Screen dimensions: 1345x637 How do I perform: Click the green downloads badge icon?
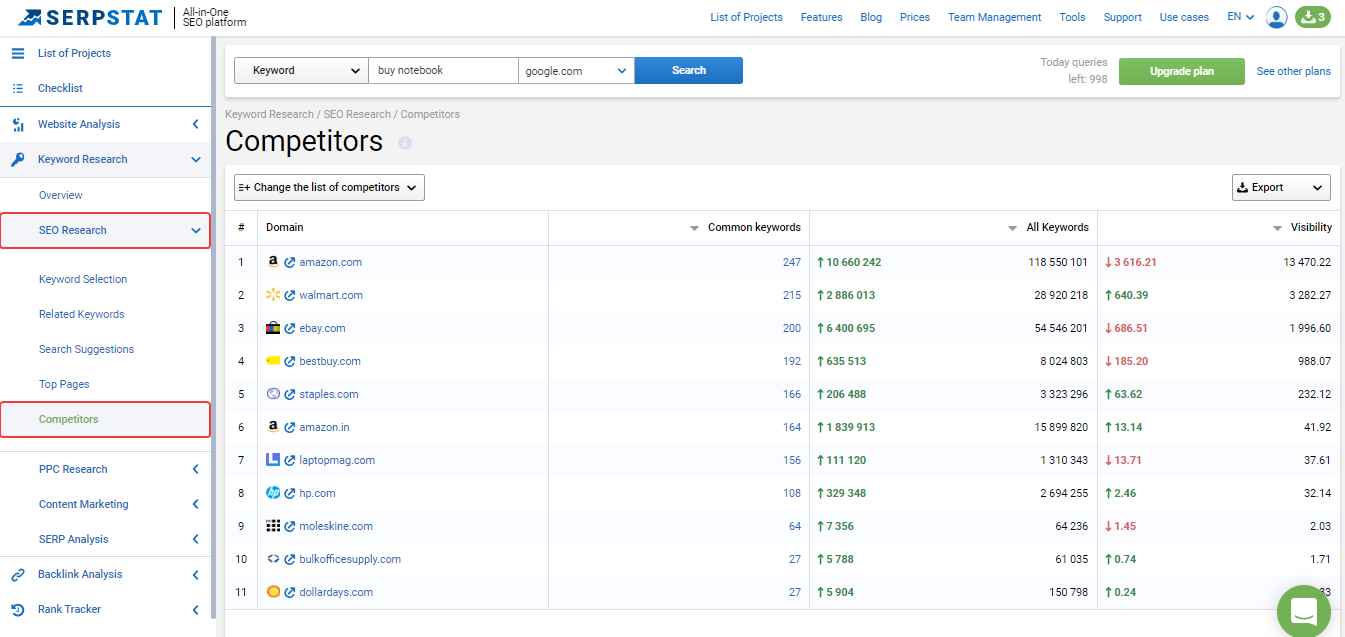[x=1313, y=17]
